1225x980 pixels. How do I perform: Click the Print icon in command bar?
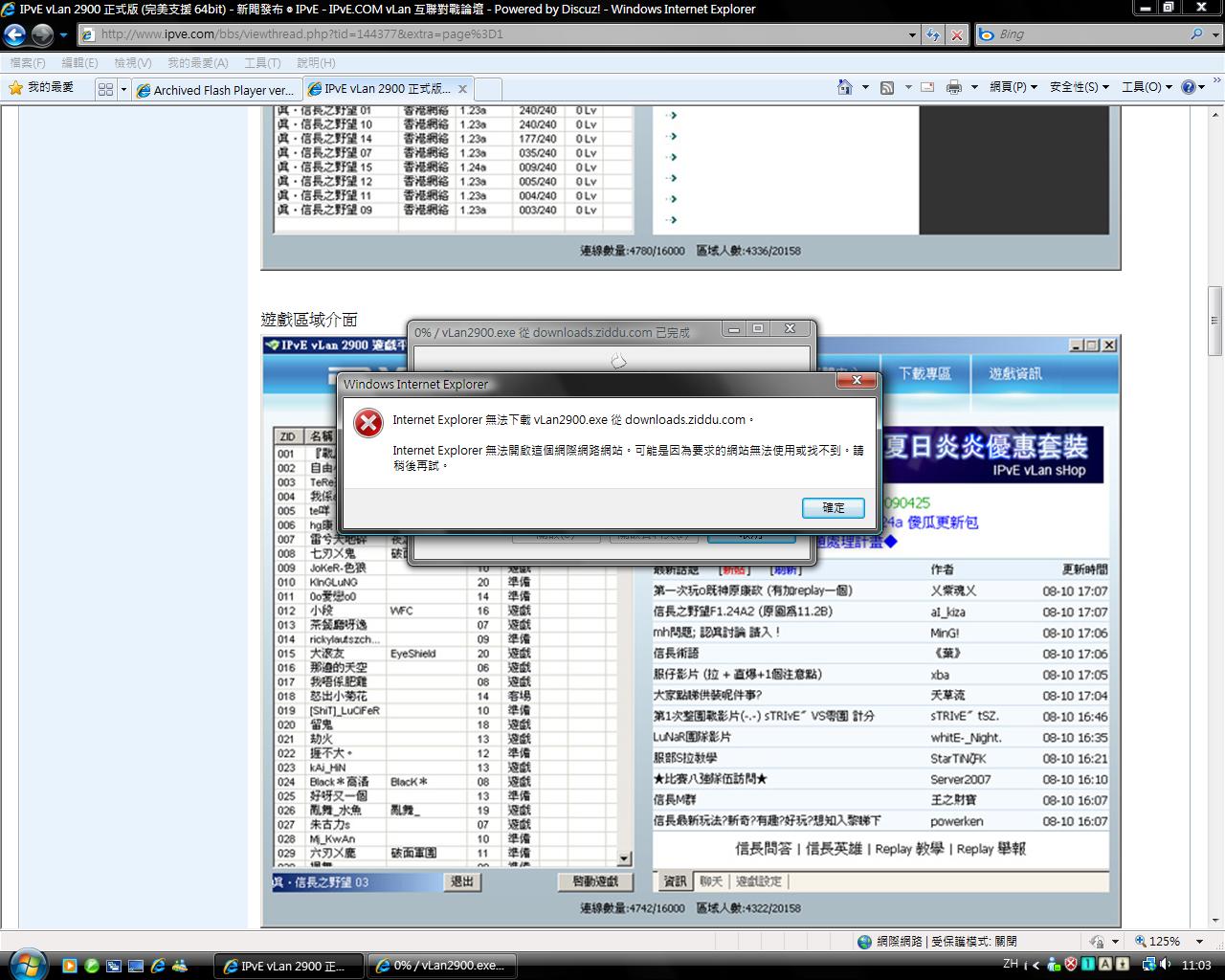[953, 87]
